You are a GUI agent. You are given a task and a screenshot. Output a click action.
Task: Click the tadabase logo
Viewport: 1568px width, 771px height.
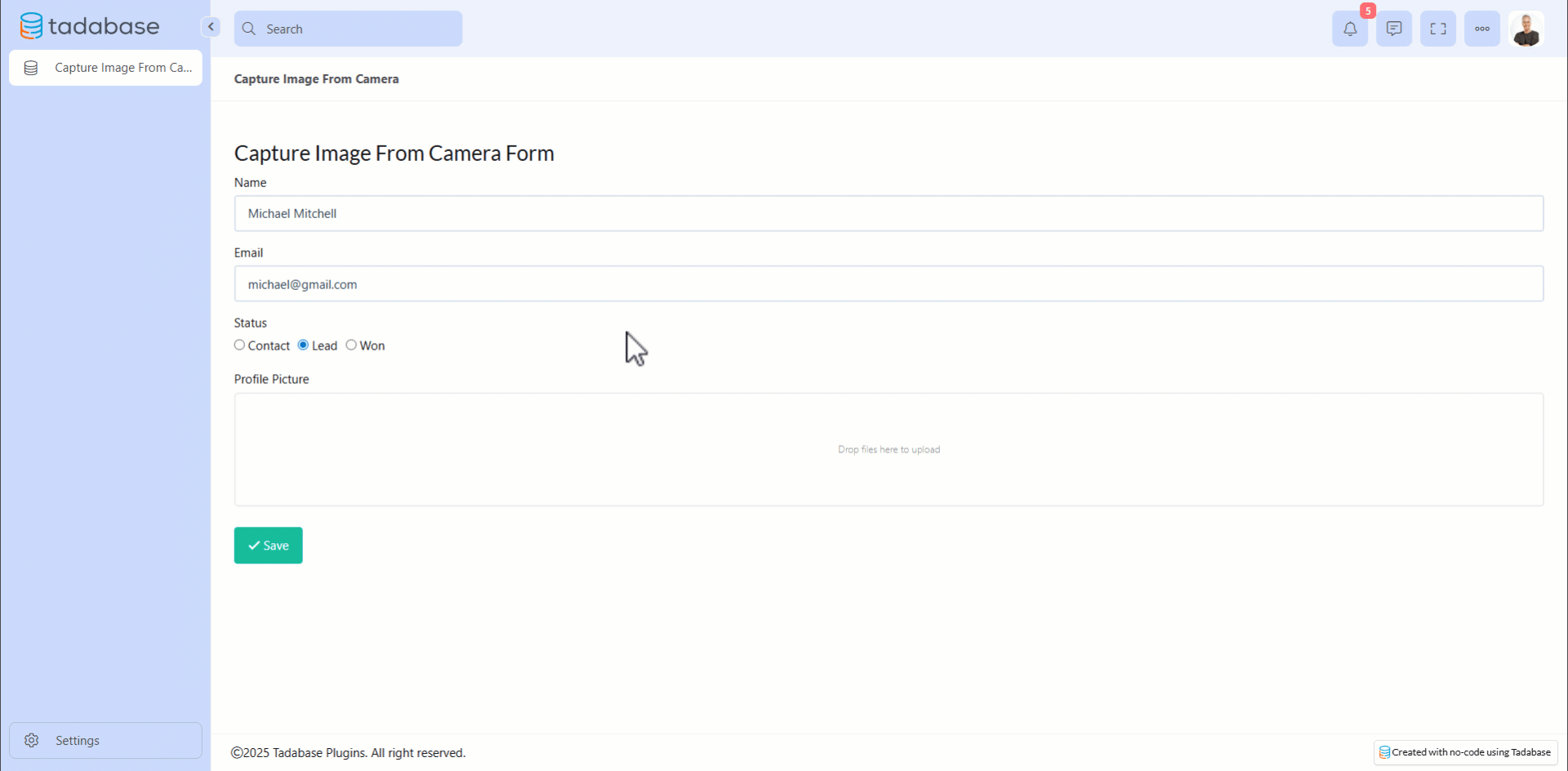pos(90,26)
